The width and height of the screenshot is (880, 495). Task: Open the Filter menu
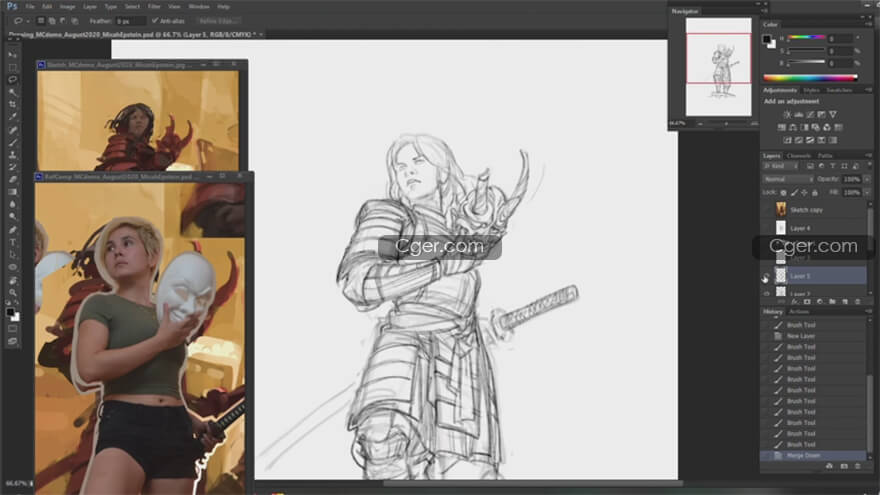point(154,7)
